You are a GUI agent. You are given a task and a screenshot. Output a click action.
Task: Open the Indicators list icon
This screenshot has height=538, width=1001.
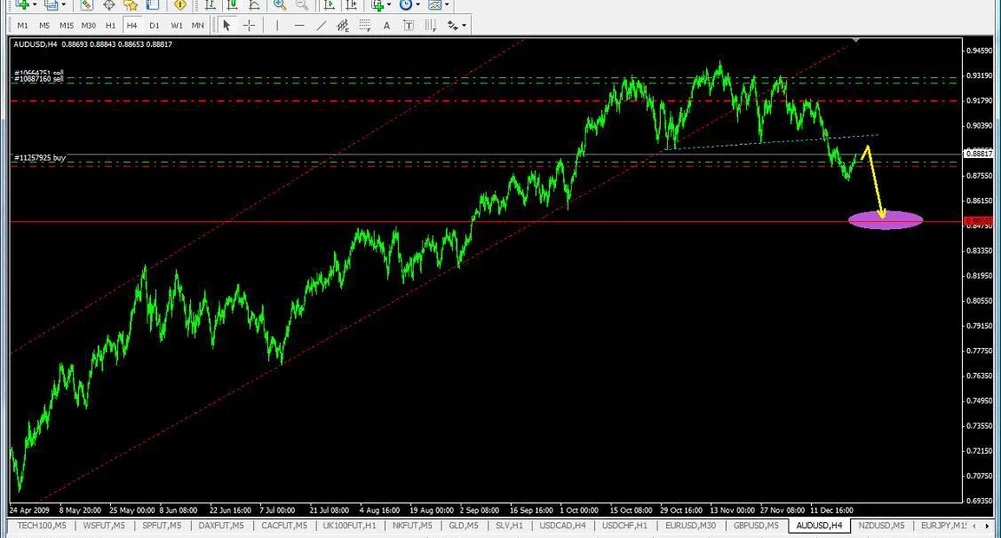coord(378,4)
